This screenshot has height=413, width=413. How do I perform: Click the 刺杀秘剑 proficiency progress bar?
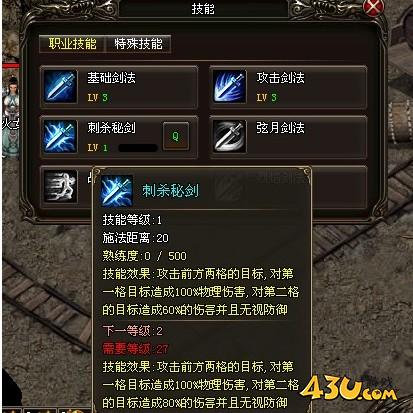click(x=138, y=148)
